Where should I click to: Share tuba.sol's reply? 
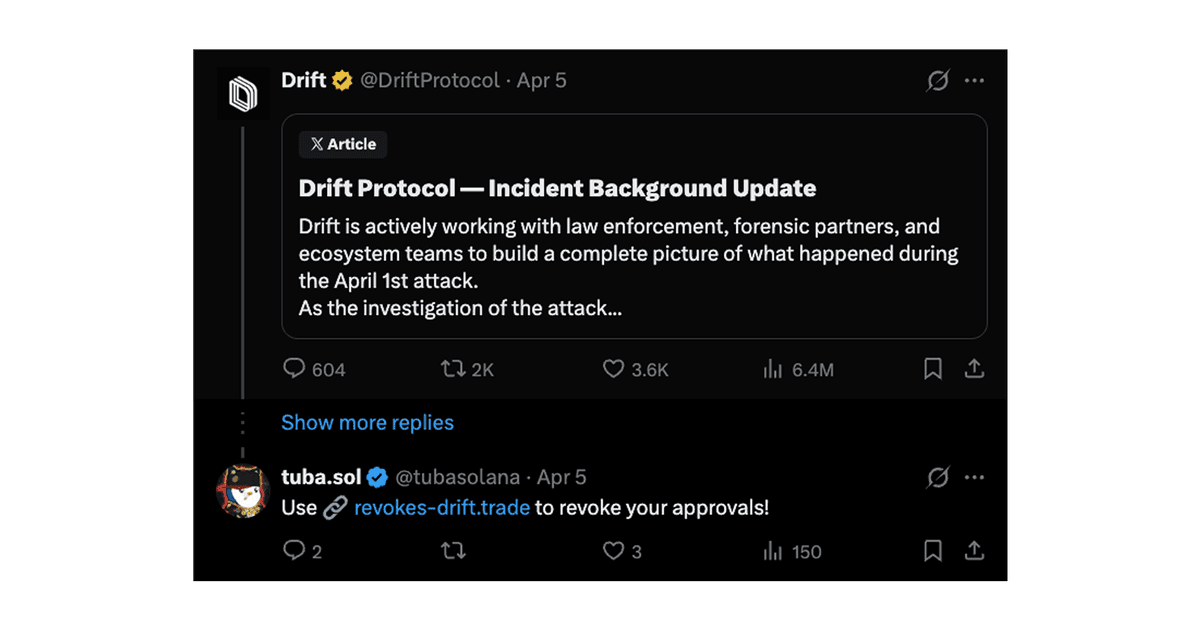click(974, 551)
